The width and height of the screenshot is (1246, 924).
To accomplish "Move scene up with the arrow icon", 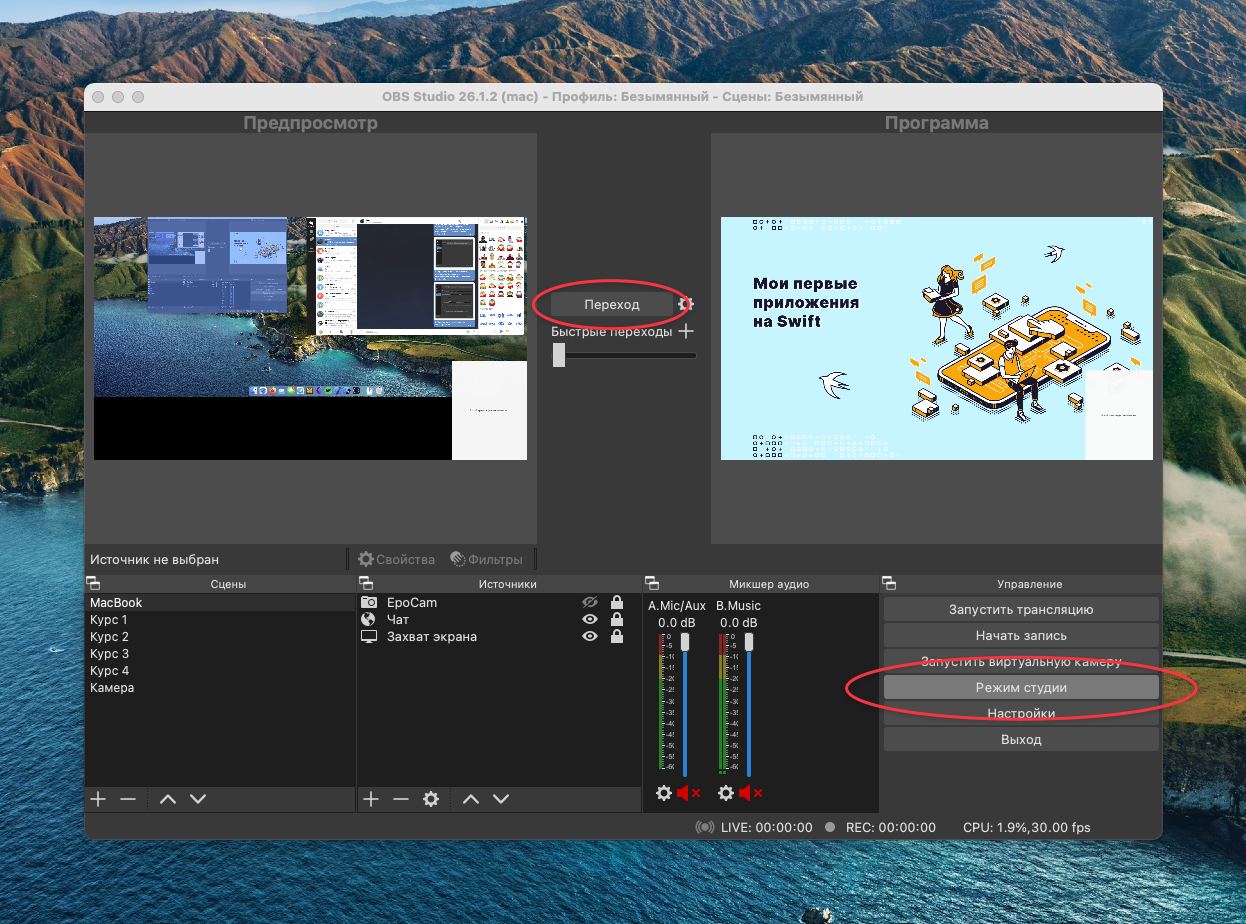I will pyautogui.click(x=168, y=799).
